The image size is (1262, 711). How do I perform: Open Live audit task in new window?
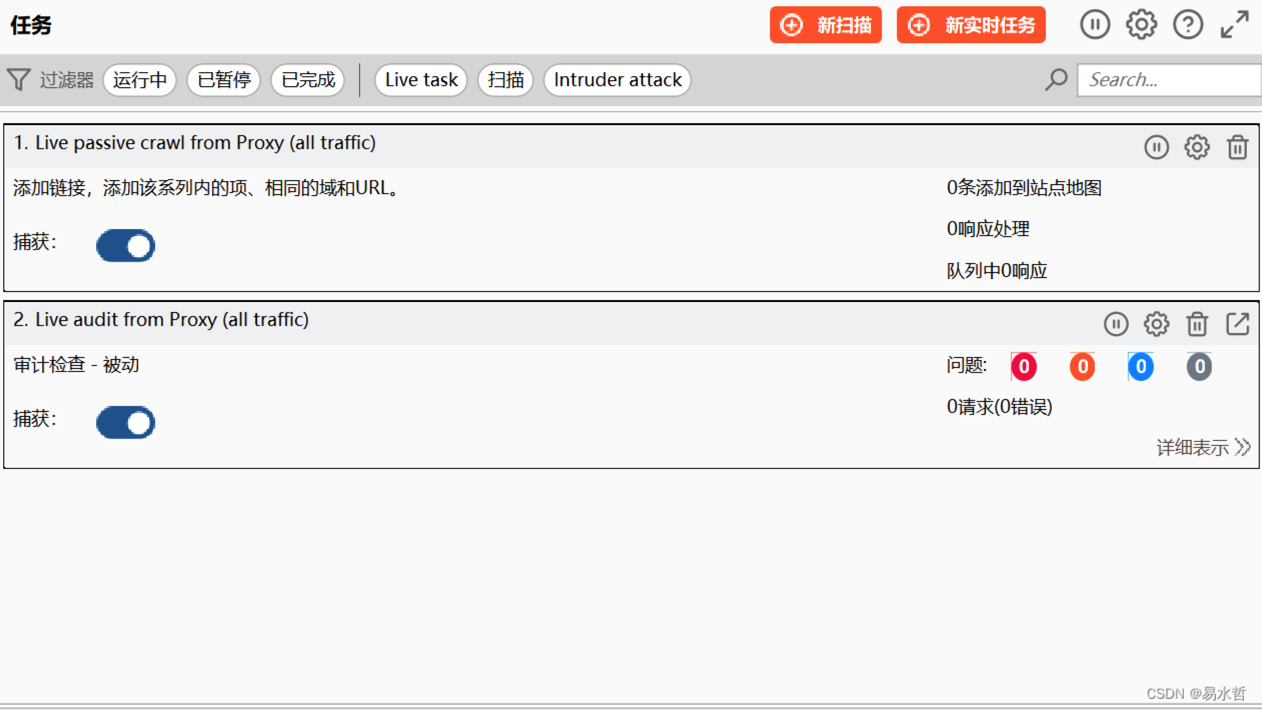pyautogui.click(x=1238, y=324)
